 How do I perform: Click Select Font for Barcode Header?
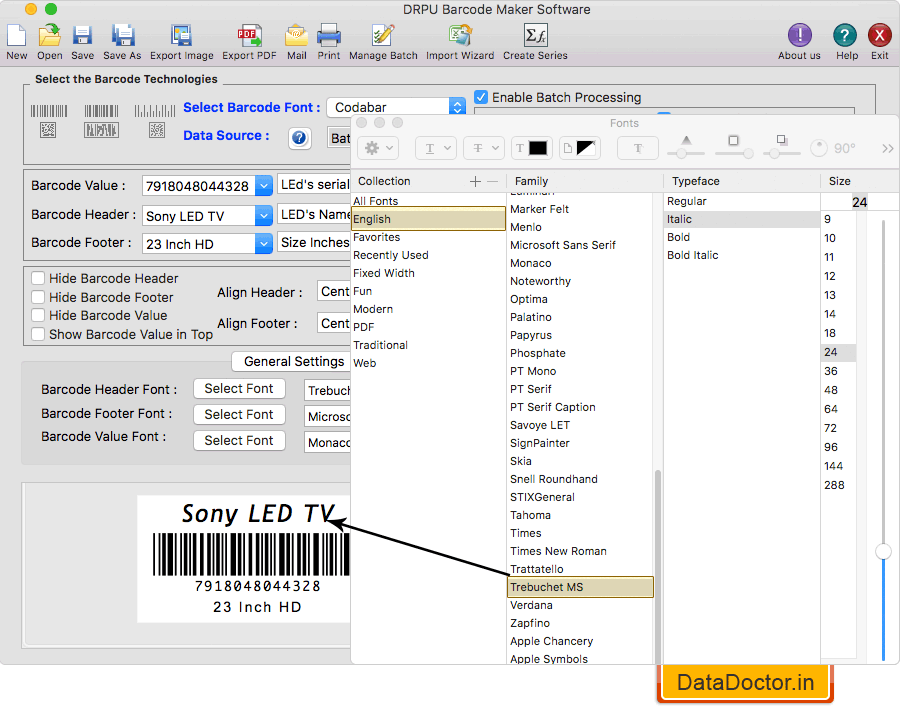tap(239, 389)
